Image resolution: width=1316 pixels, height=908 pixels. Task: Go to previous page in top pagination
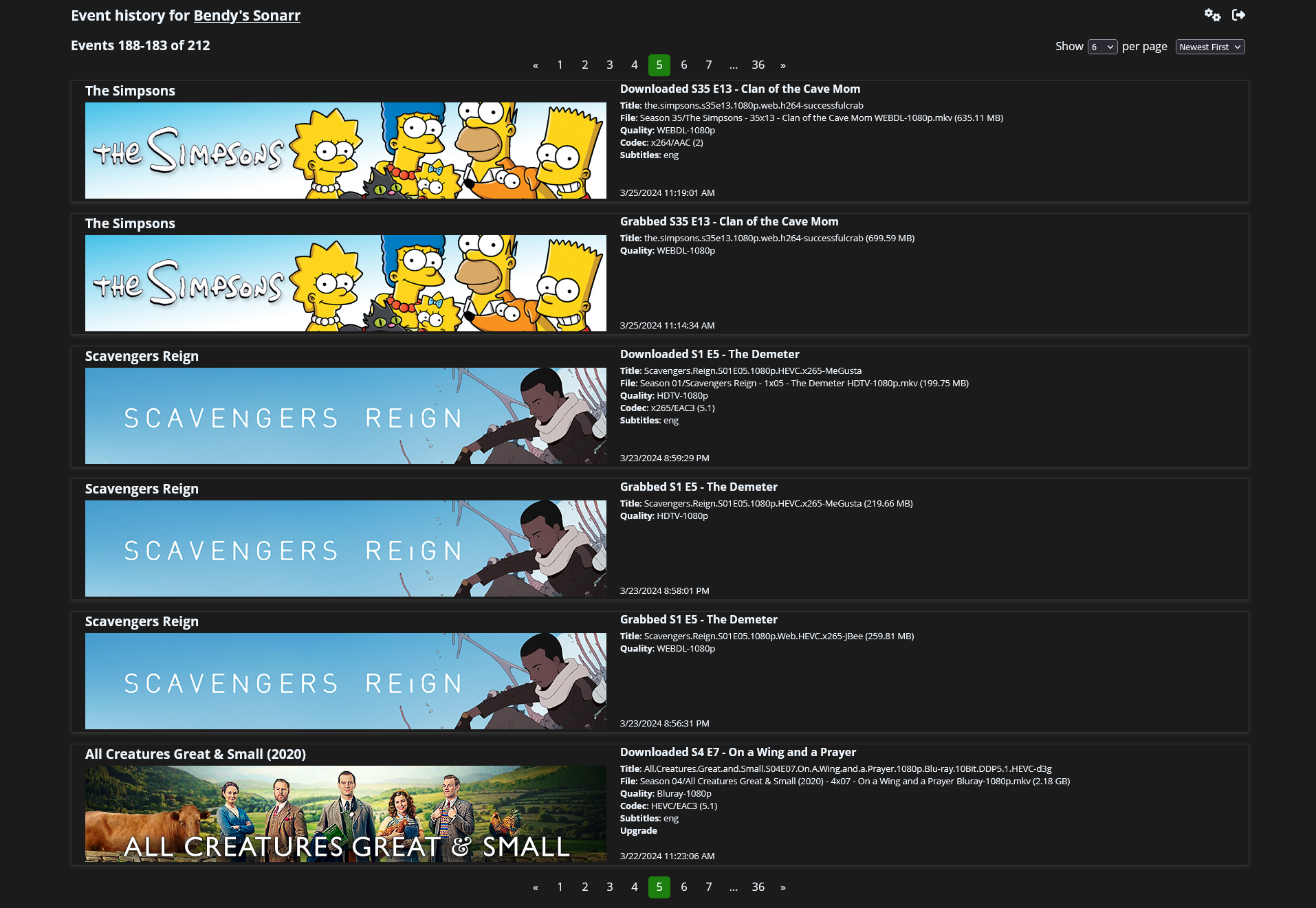(x=536, y=65)
